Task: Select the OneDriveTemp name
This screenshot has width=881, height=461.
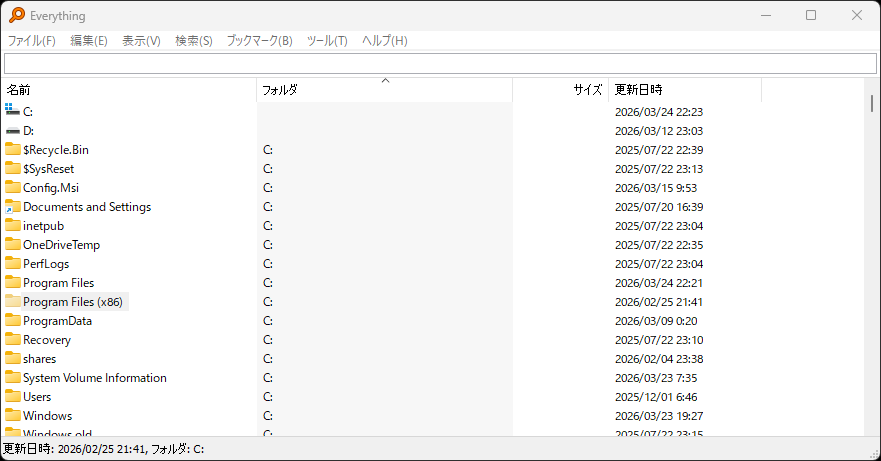Action: [x=61, y=245]
